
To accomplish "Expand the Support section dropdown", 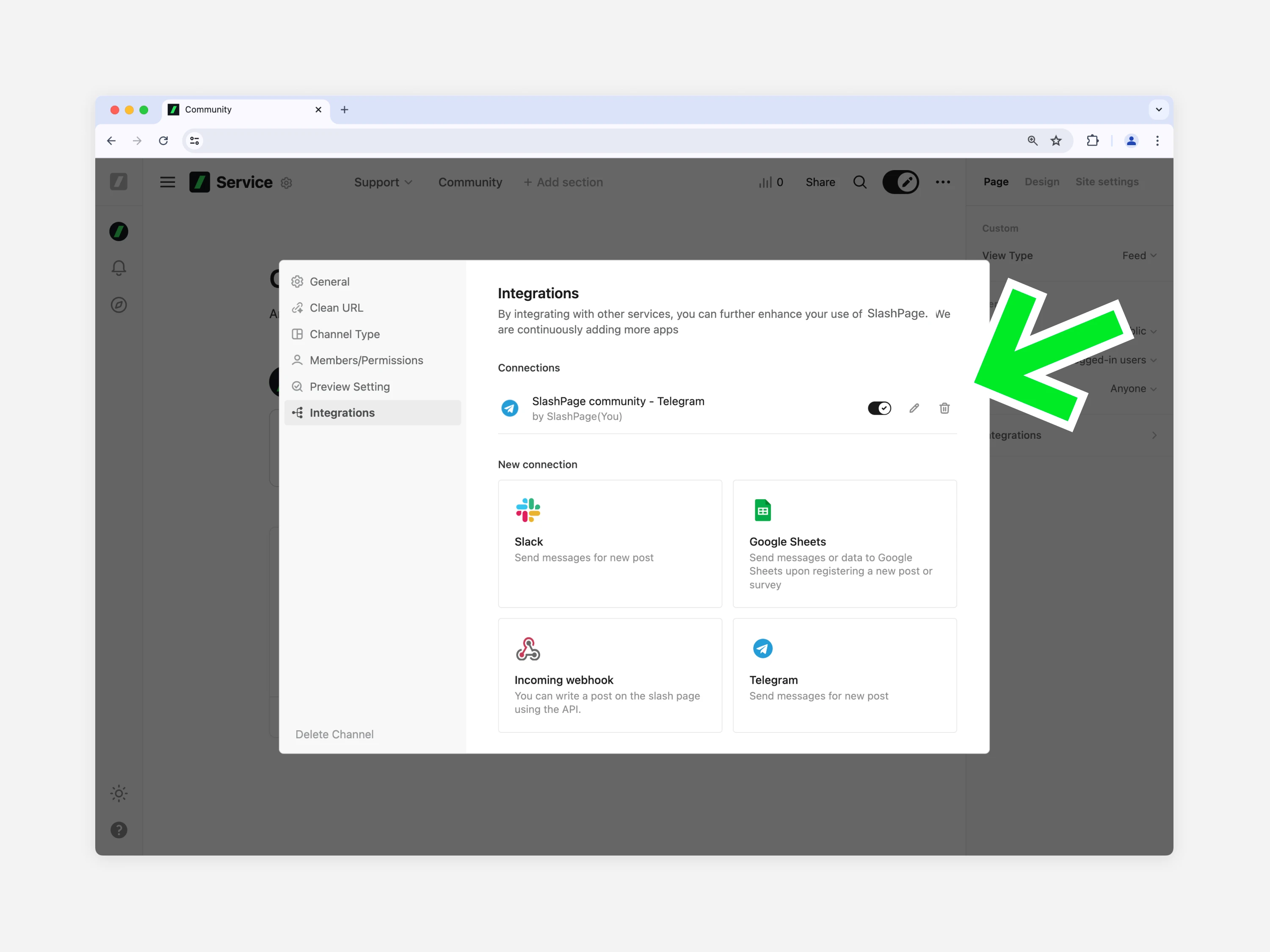I will coord(383,182).
